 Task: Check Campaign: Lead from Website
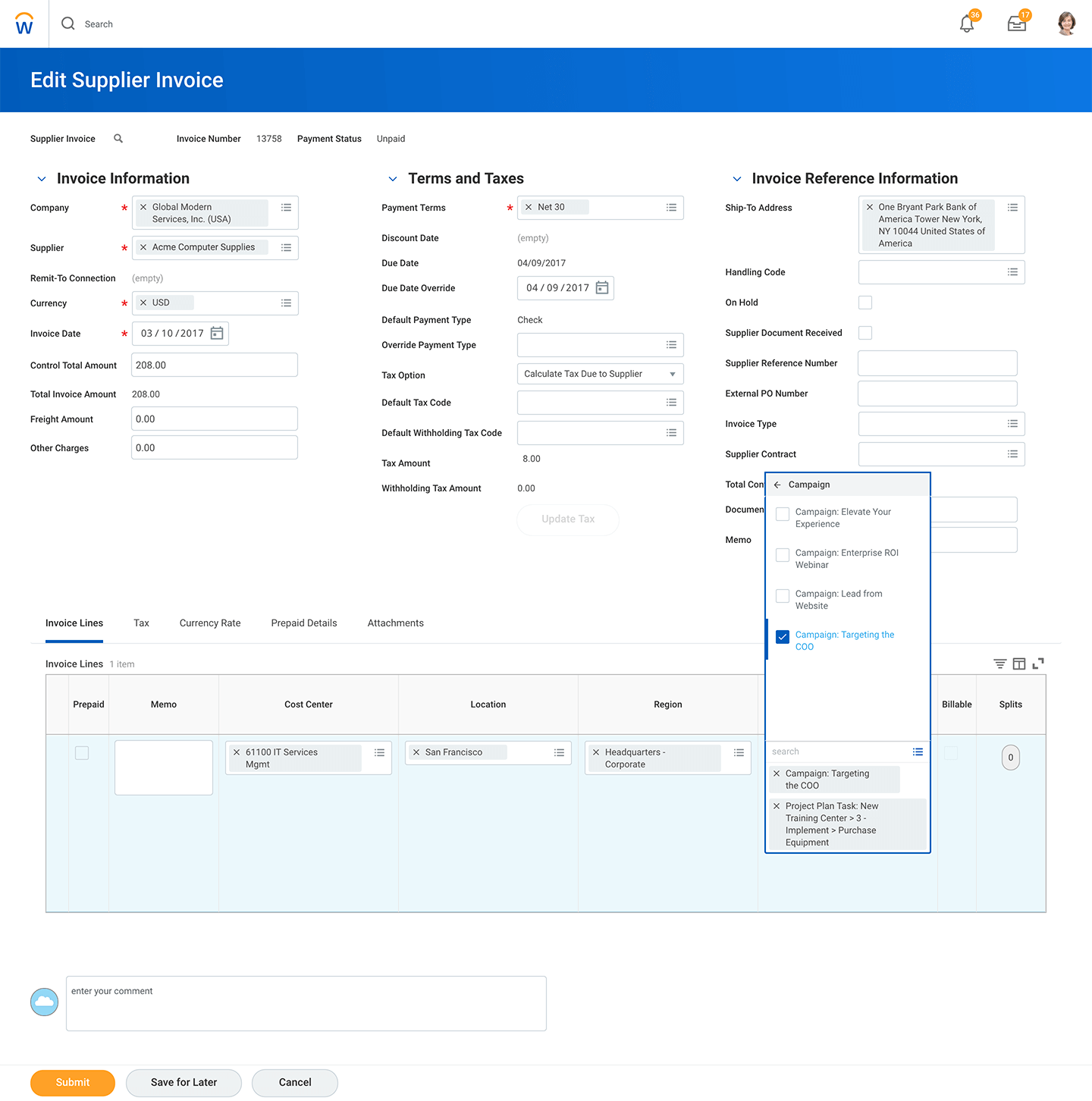783,596
